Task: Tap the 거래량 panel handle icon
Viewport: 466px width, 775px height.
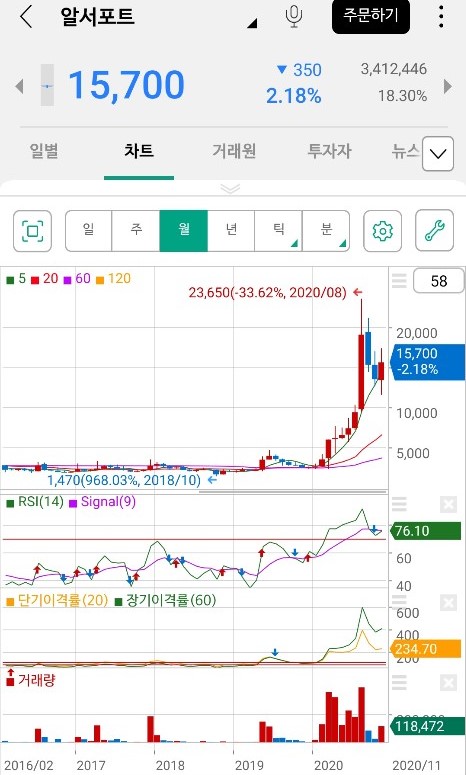Action: point(399,683)
